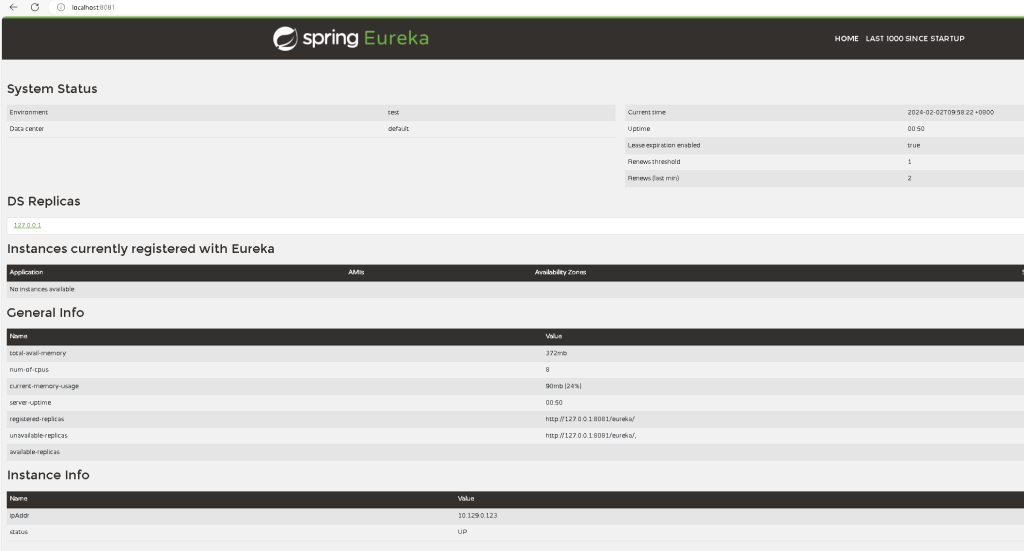This screenshot has width=1024, height=551.
Task: Select the ipAddr value 10.129.0.123
Action: click(477, 515)
